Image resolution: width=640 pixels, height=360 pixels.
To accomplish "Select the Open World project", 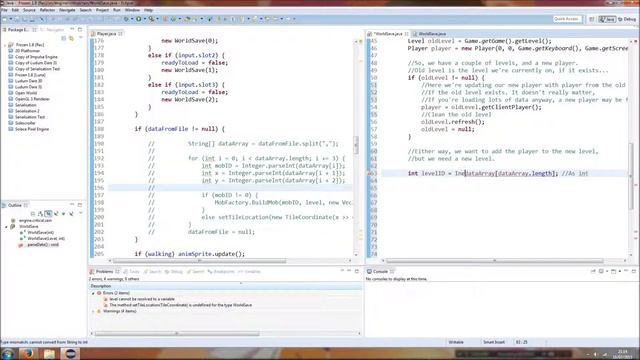I will coord(26,93).
